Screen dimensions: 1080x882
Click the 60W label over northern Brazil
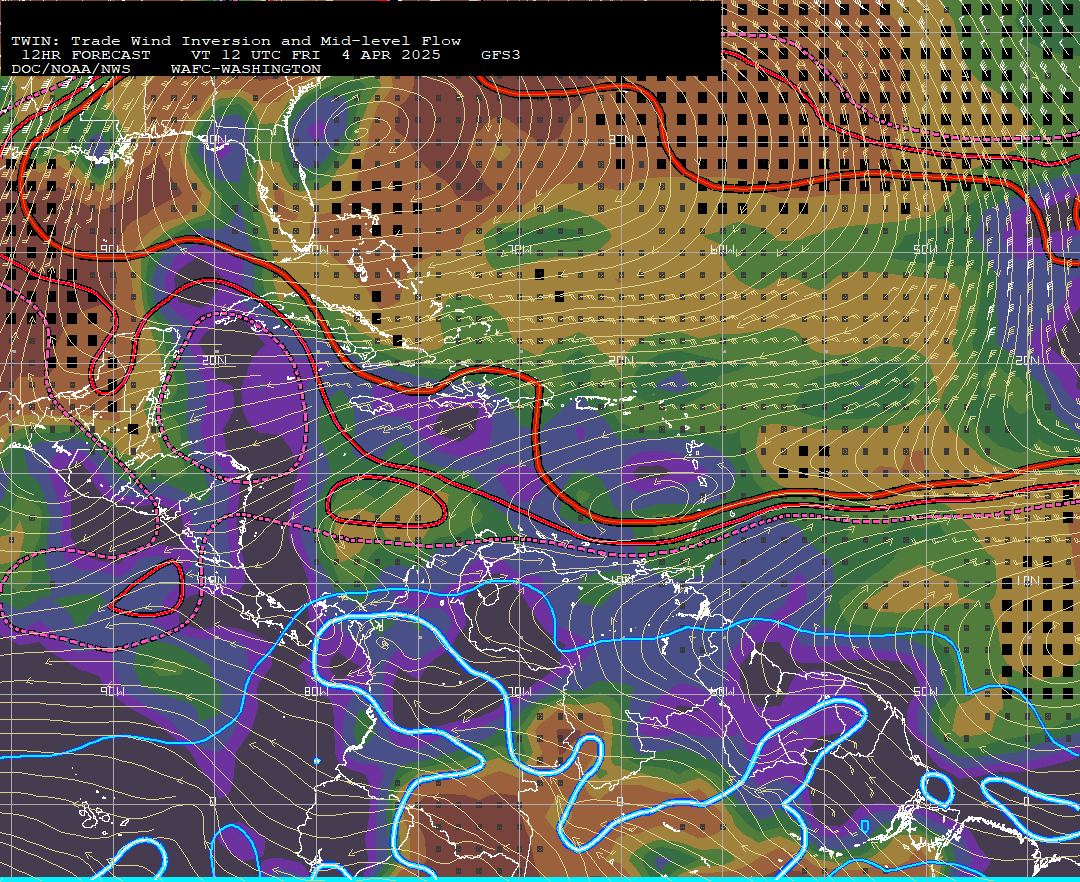pyautogui.click(x=722, y=691)
